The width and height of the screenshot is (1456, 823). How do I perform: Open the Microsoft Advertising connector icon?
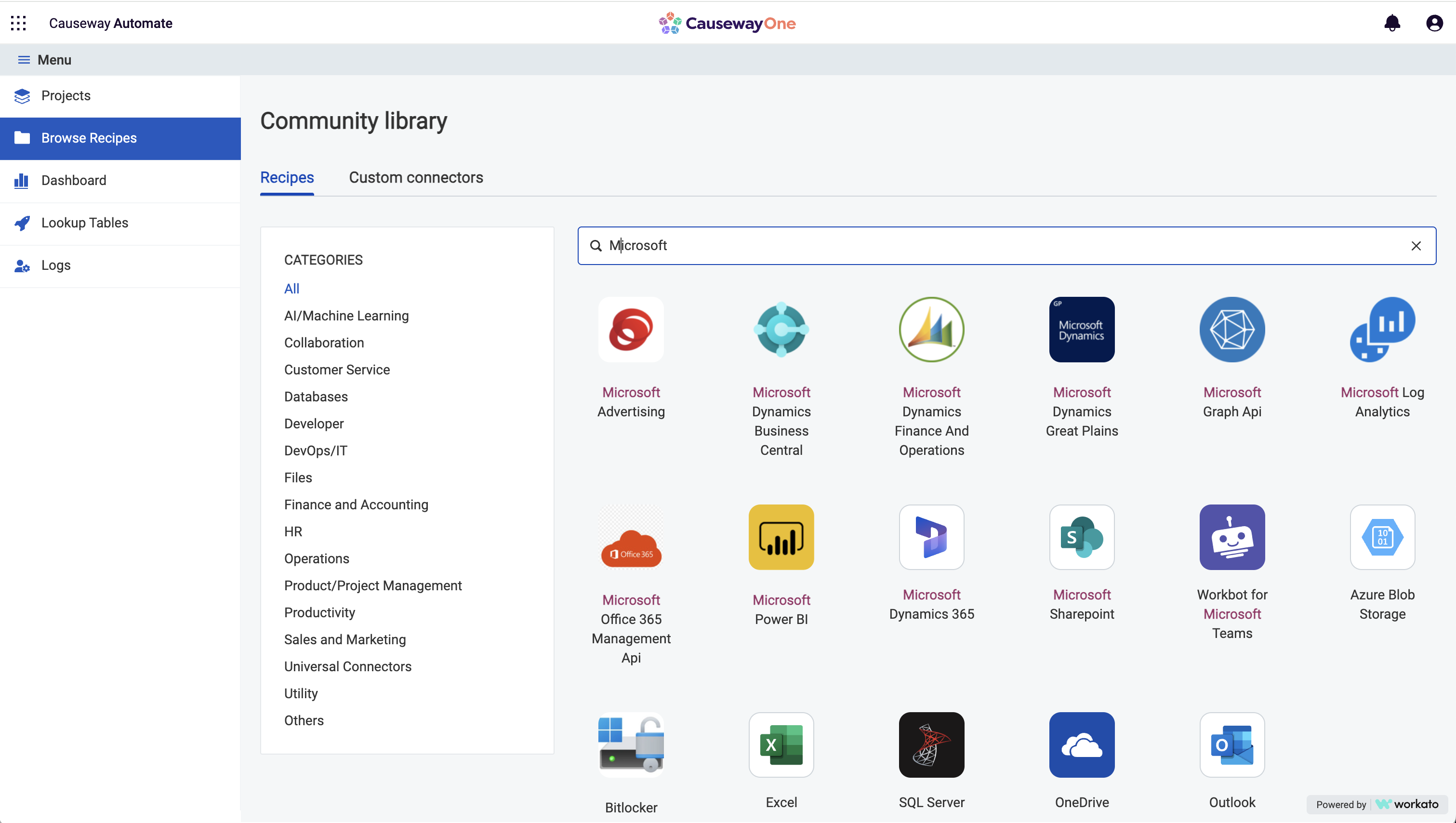click(x=631, y=330)
